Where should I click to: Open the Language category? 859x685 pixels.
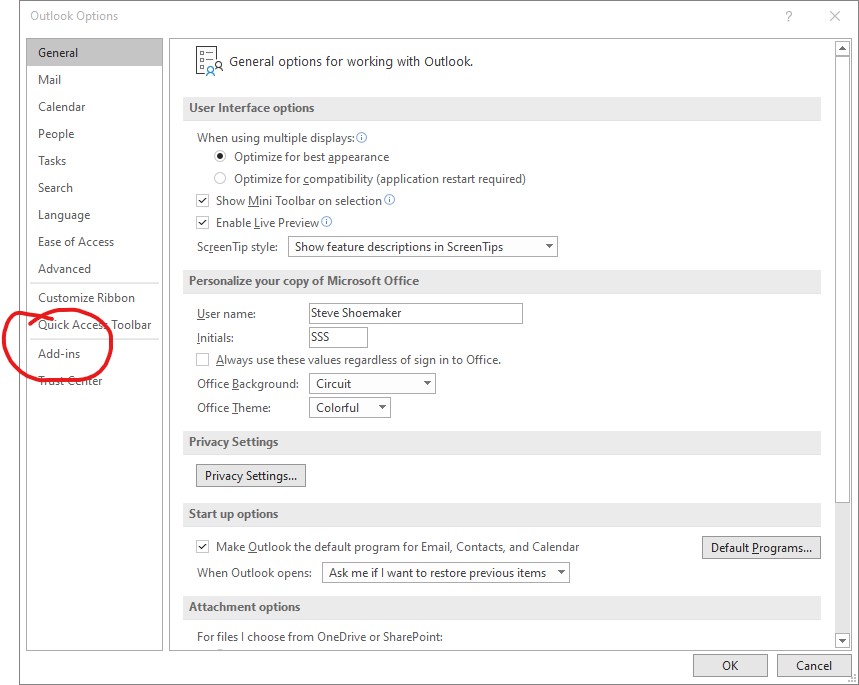coord(94,215)
